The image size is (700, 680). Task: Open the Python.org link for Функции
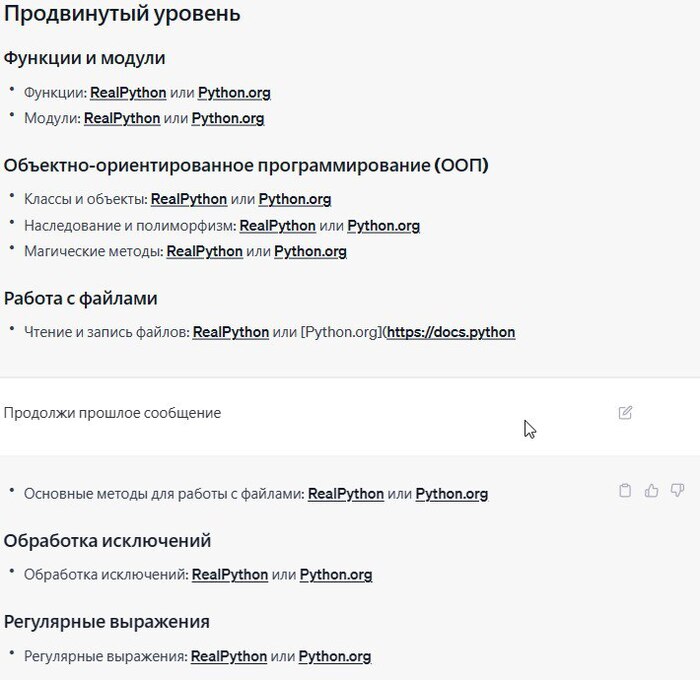[x=234, y=93]
